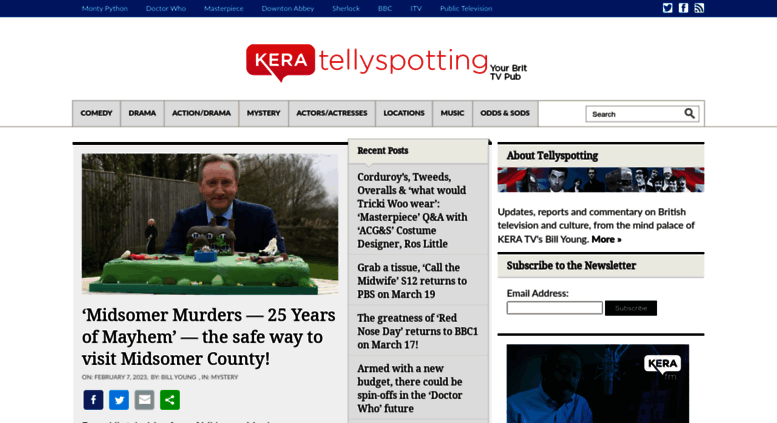The image size is (777, 423).
Task: Open the Facebook icon in top bar
Action: click(x=683, y=8)
